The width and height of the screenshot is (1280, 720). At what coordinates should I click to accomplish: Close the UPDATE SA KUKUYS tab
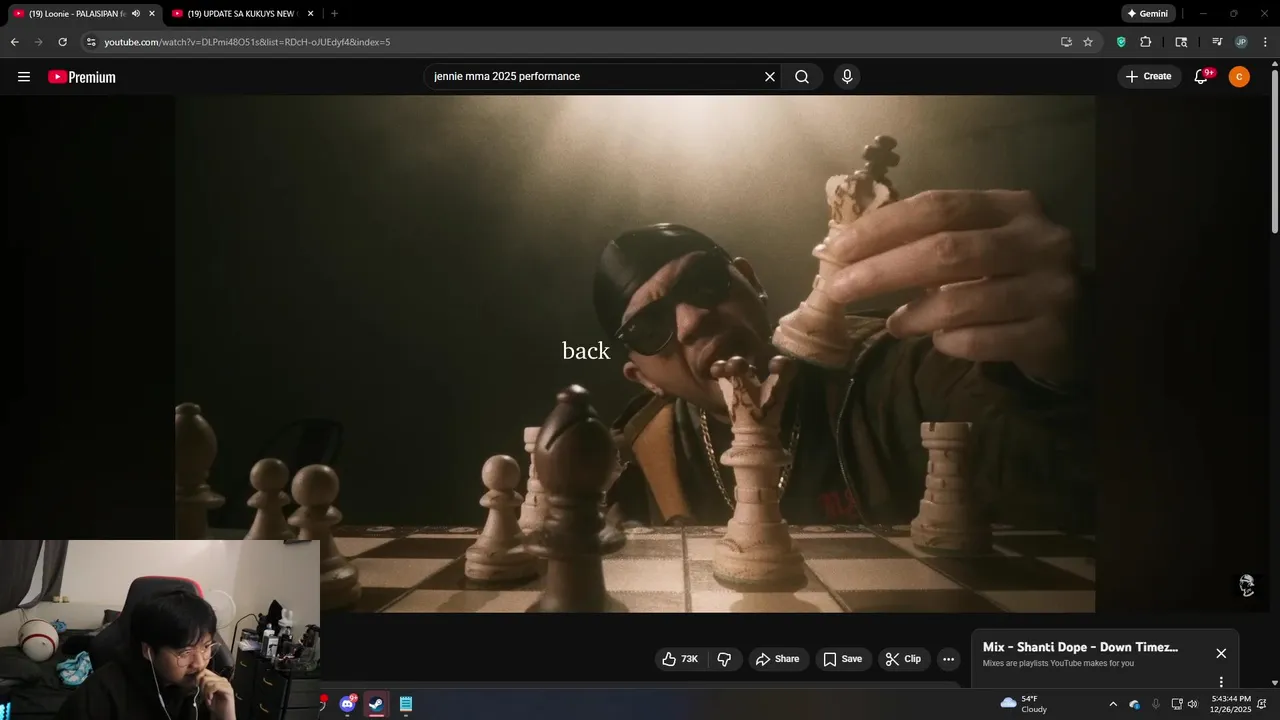click(311, 14)
